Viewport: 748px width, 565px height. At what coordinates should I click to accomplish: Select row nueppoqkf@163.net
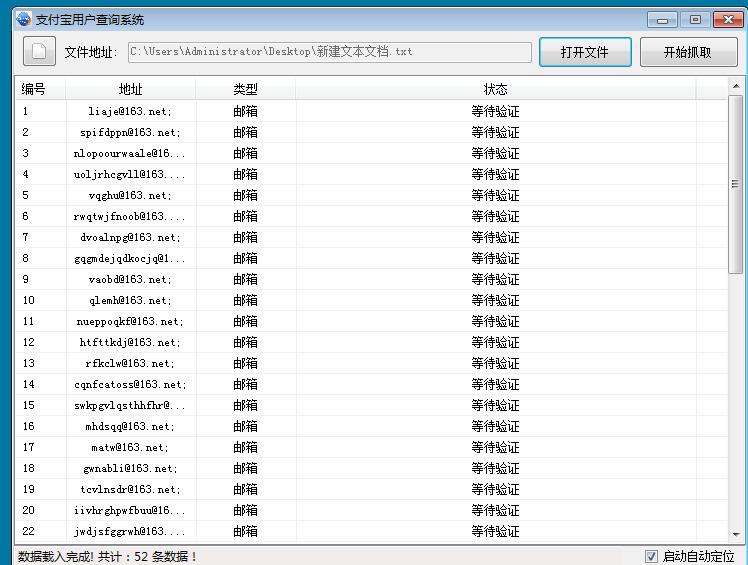(x=372, y=321)
